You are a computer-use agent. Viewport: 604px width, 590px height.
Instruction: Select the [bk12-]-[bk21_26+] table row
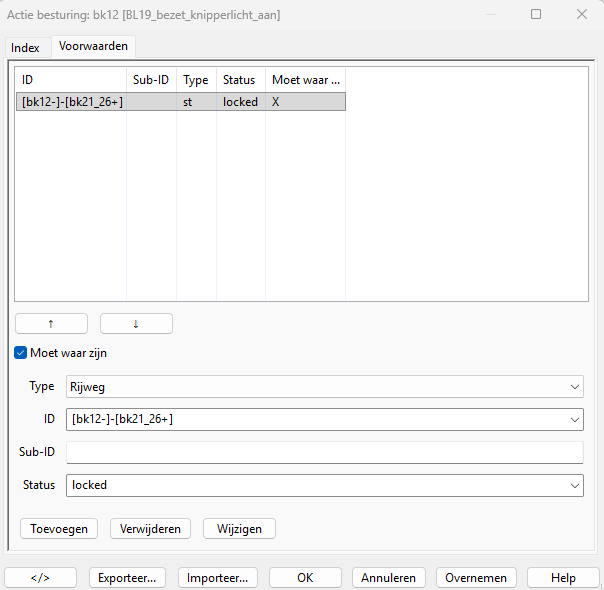pyautogui.click(x=180, y=102)
